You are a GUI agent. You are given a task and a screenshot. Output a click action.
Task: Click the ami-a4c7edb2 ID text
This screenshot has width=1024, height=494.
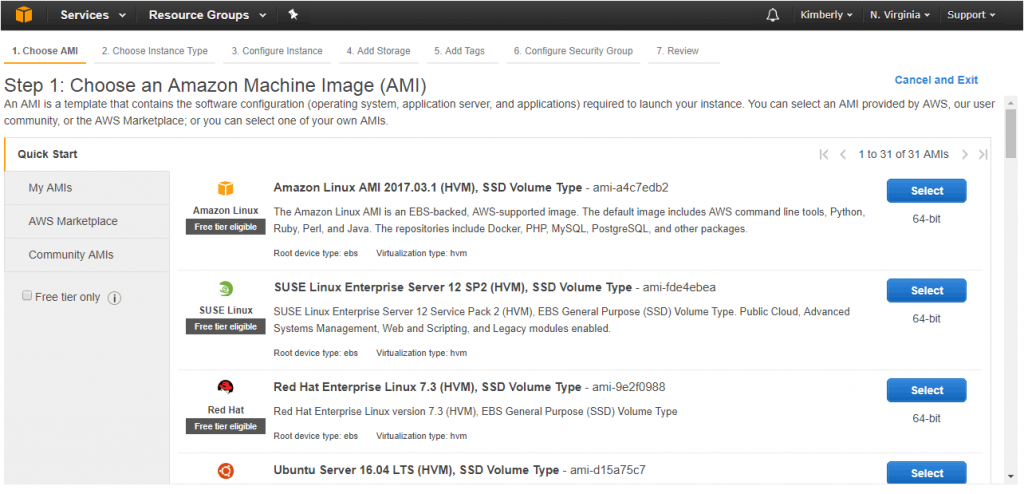630,188
